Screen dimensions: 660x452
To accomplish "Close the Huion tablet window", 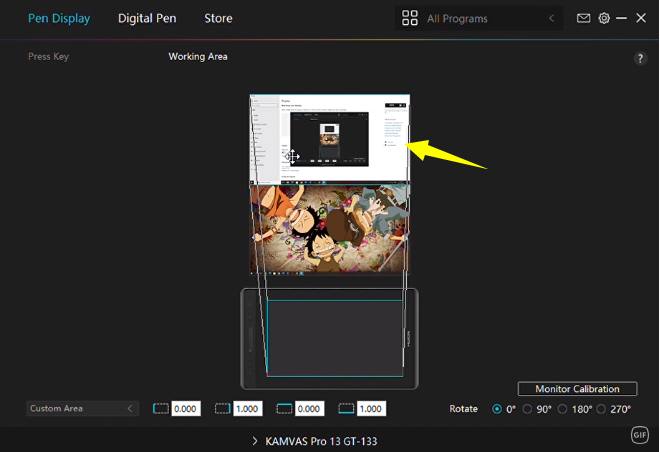I will (641, 18).
